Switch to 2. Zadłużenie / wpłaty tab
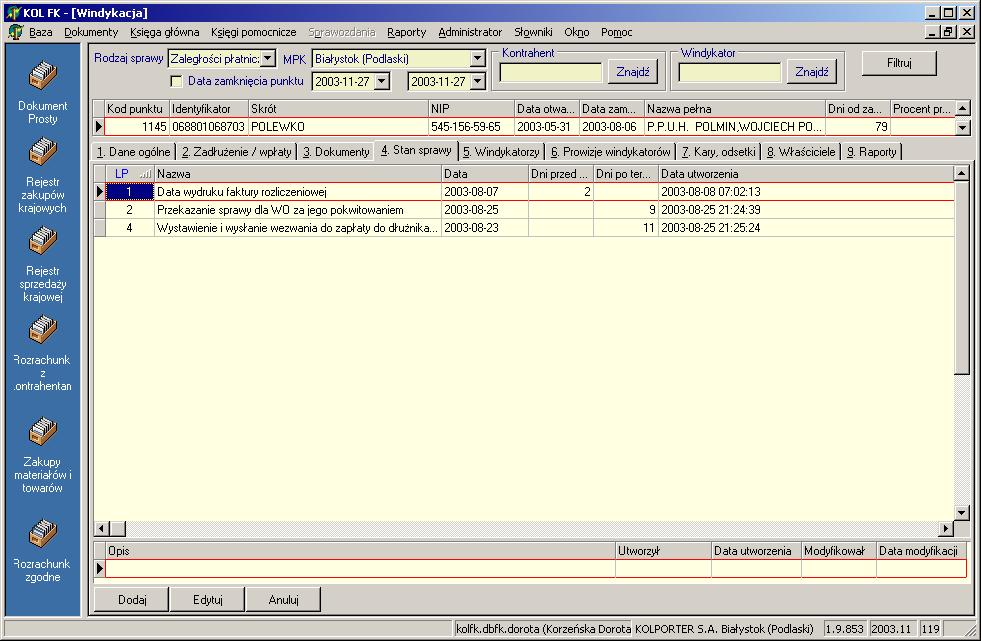Image resolution: width=981 pixels, height=641 pixels. (x=236, y=152)
